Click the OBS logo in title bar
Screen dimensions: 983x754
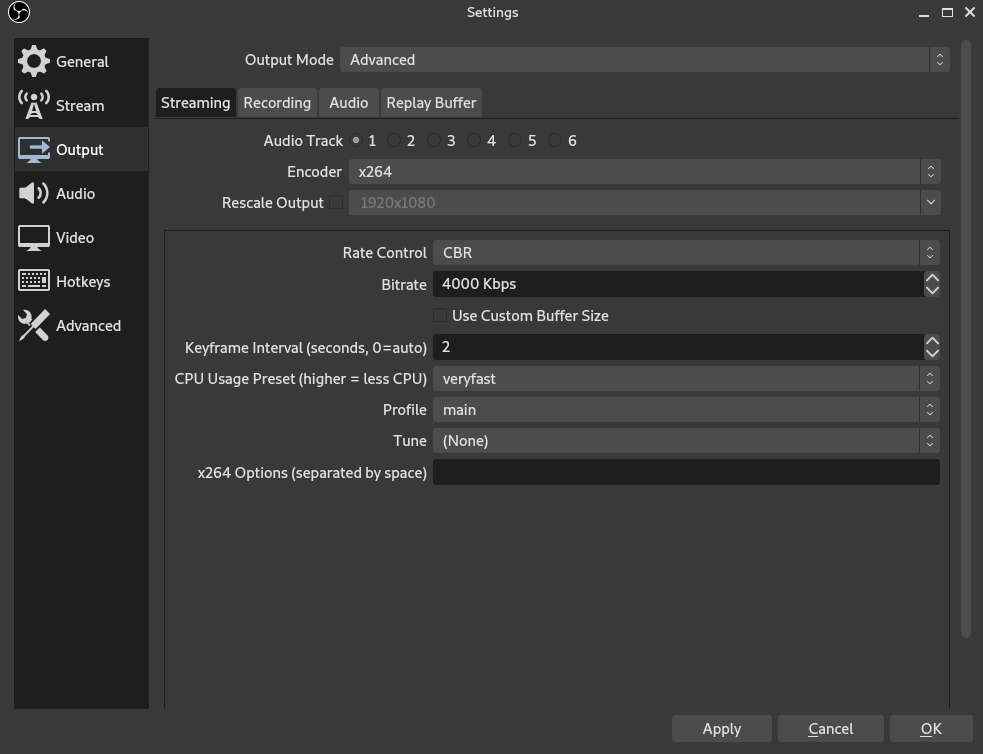pos(19,12)
